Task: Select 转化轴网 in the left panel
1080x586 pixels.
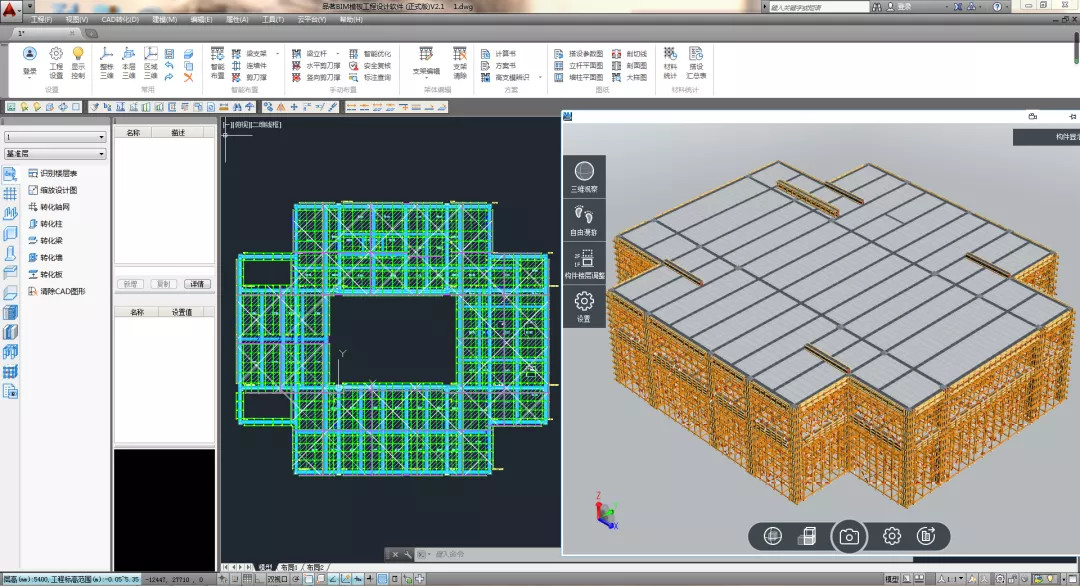Action: click(55, 207)
